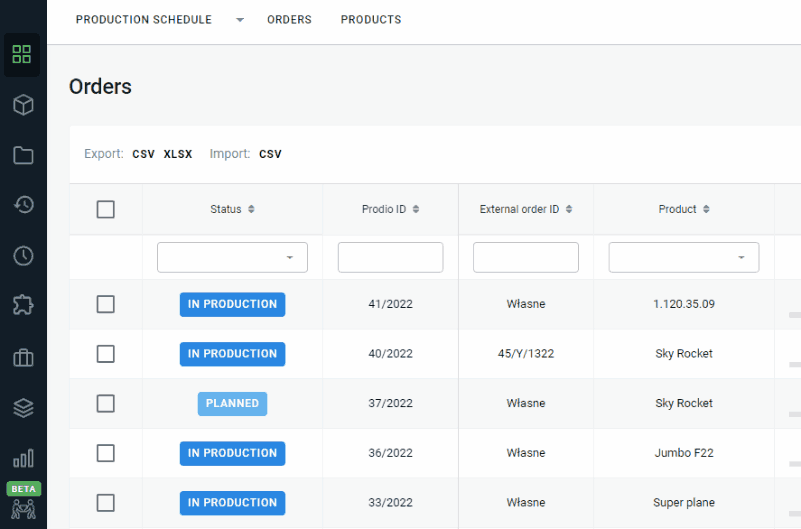Screen dimensions: 801x529
Task: Sort table by Status column arrows
Action: tap(251, 209)
